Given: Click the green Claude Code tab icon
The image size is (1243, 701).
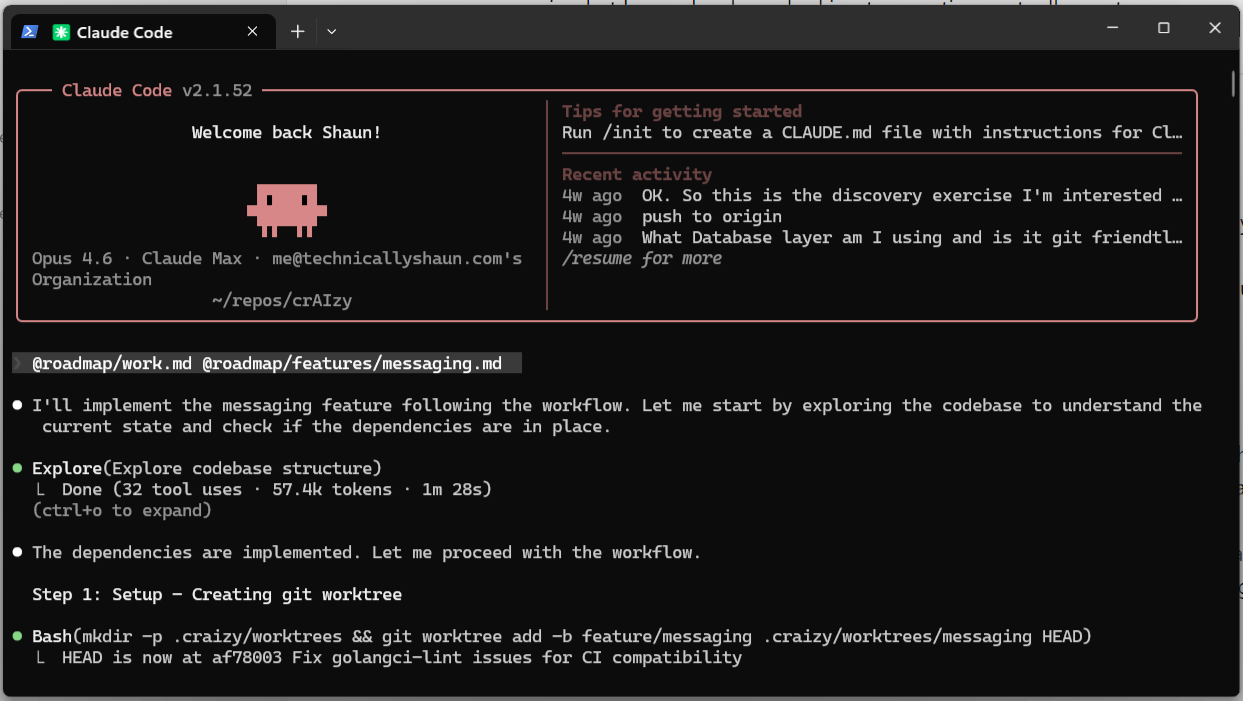Looking at the screenshot, I should pos(61,32).
